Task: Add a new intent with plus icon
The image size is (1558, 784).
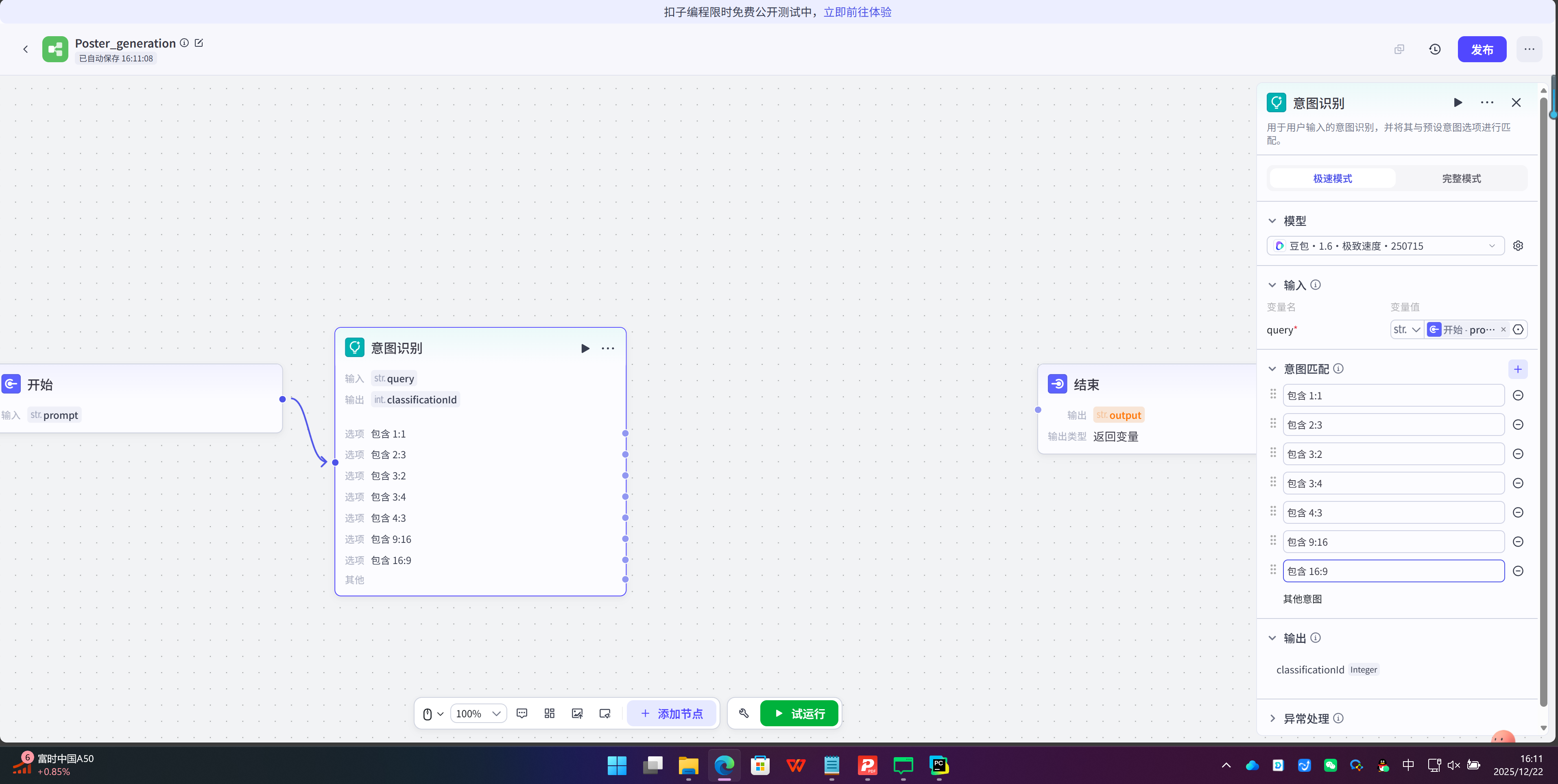Action: pos(1517,369)
